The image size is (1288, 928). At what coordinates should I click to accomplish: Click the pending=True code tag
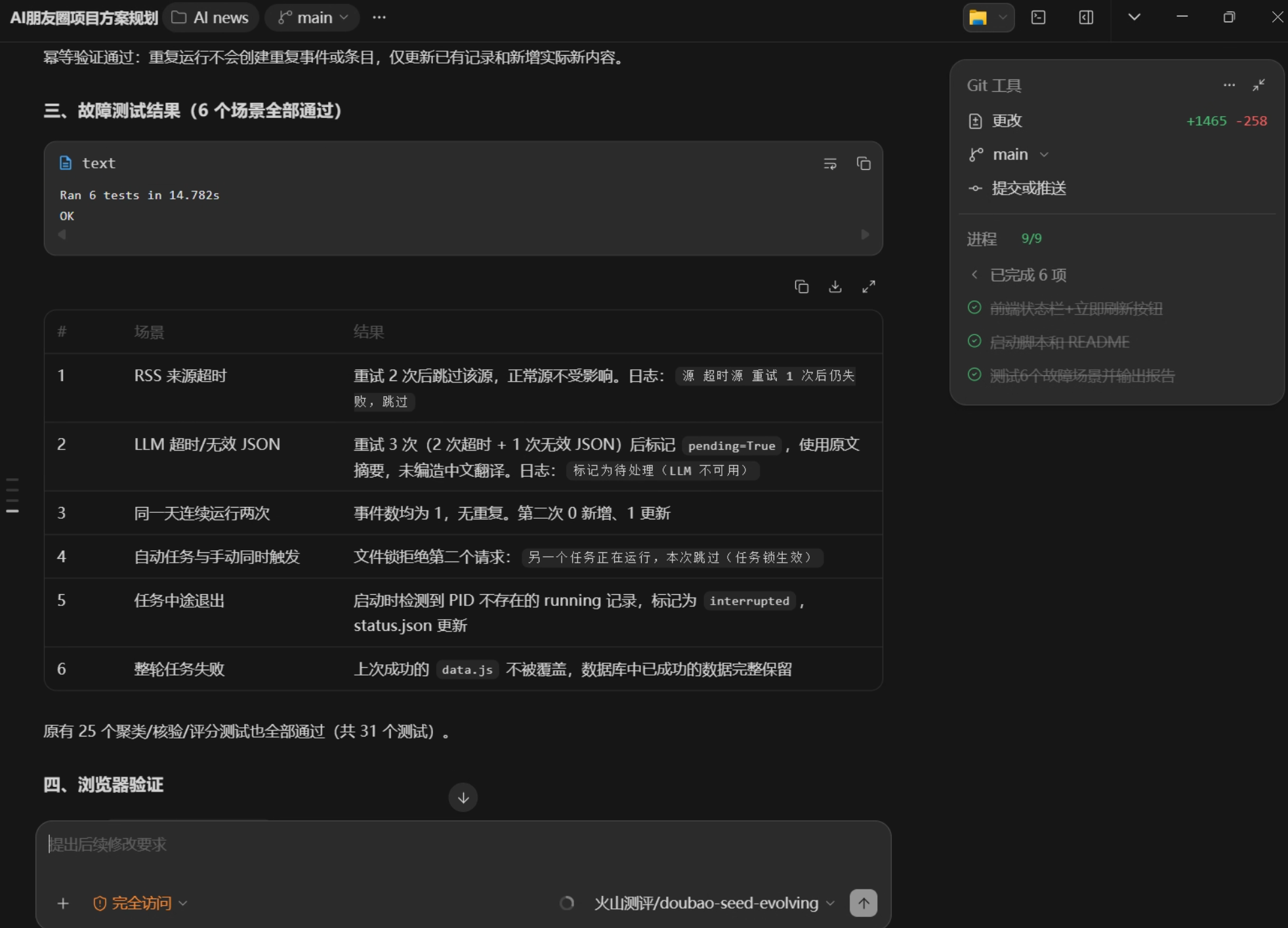click(x=732, y=446)
